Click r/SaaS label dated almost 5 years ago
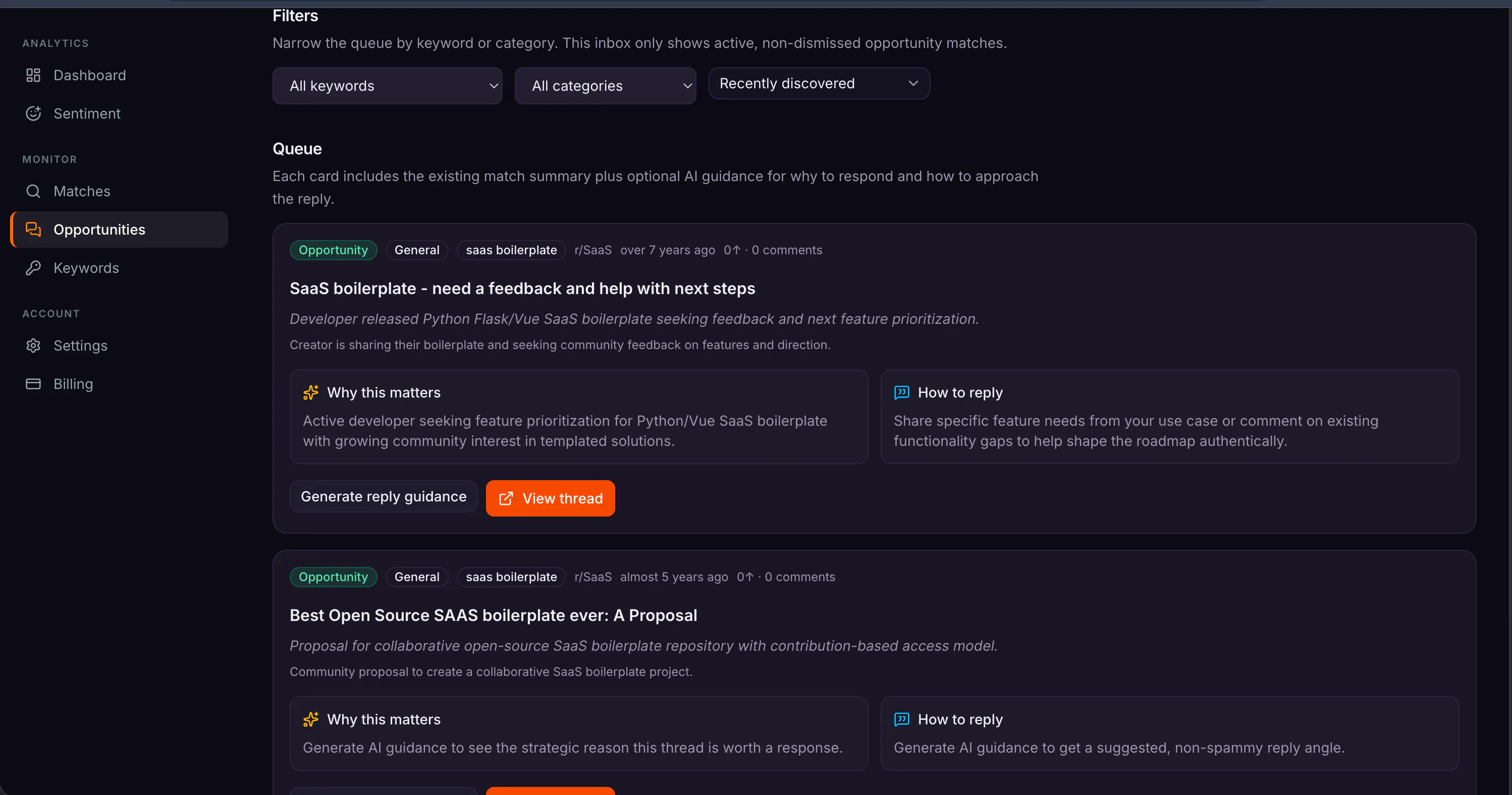 click(x=593, y=577)
